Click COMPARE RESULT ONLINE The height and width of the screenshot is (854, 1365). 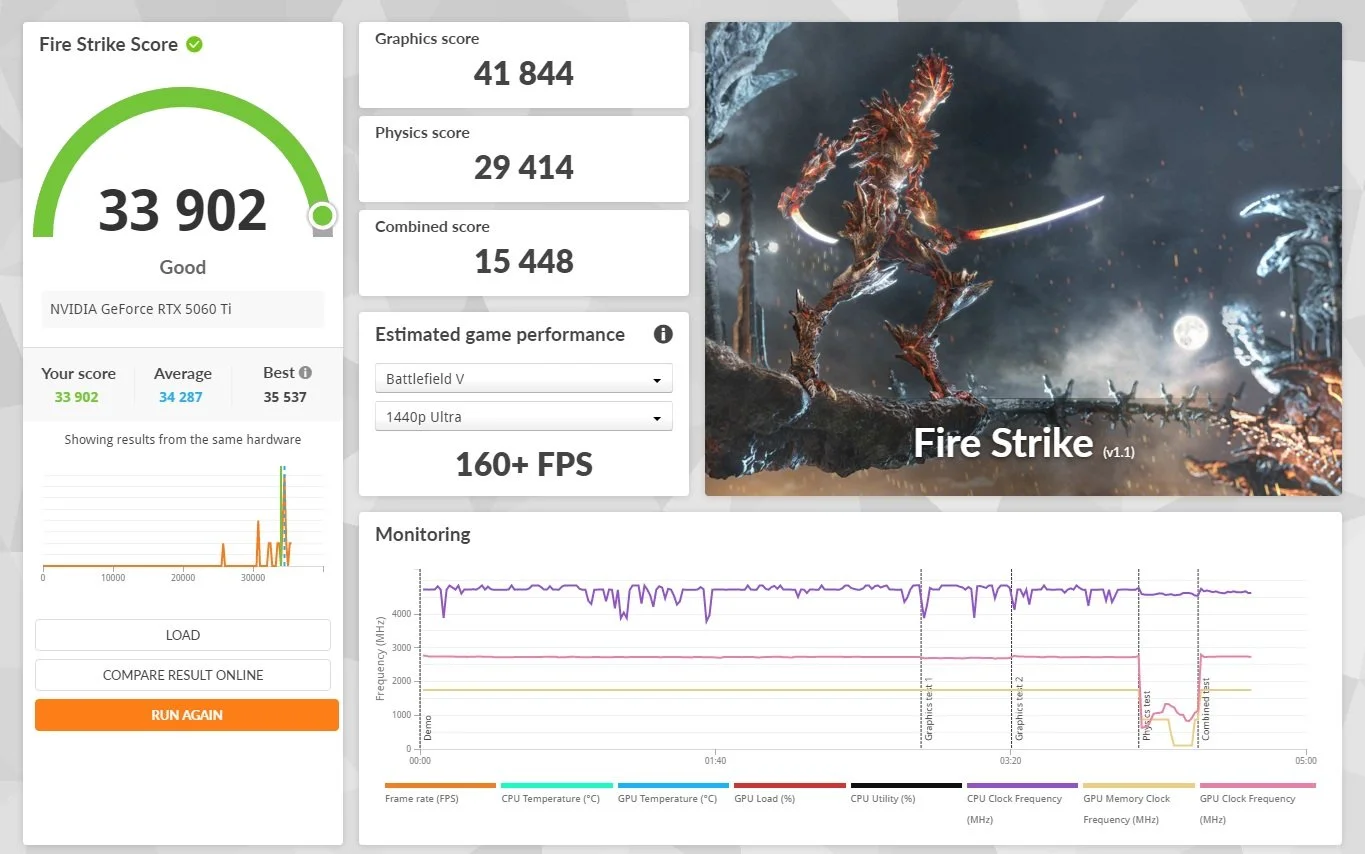[x=183, y=674]
